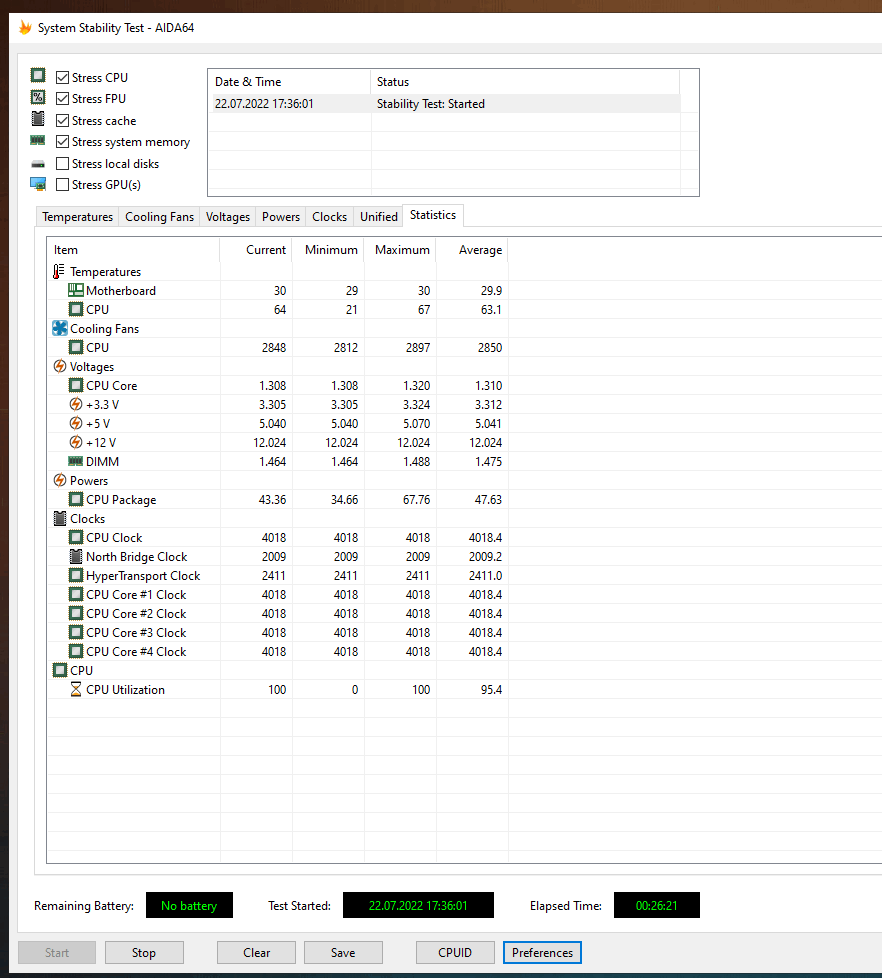This screenshot has width=882, height=978.
Task: Click the Stress FPU percent icon
Action: click(38, 97)
